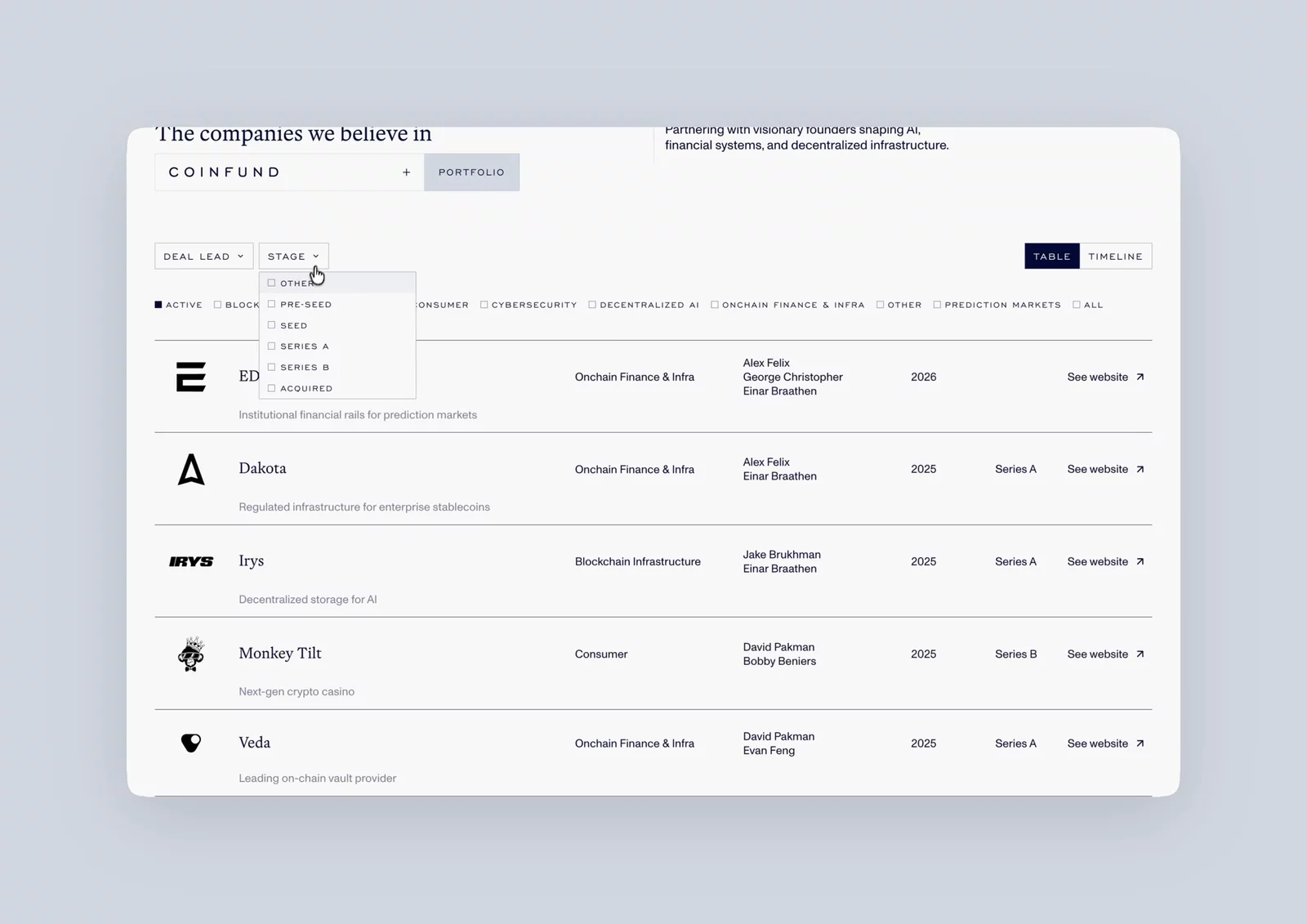Check the Series B stage option

[x=271, y=367]
